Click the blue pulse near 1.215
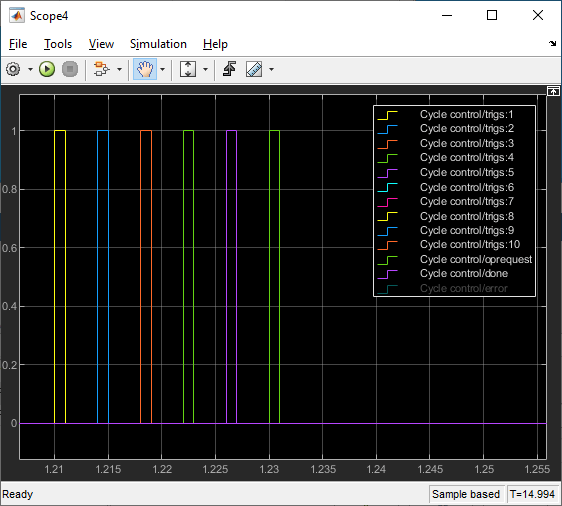This screenshot has height=506, width=562. [103, 277]
